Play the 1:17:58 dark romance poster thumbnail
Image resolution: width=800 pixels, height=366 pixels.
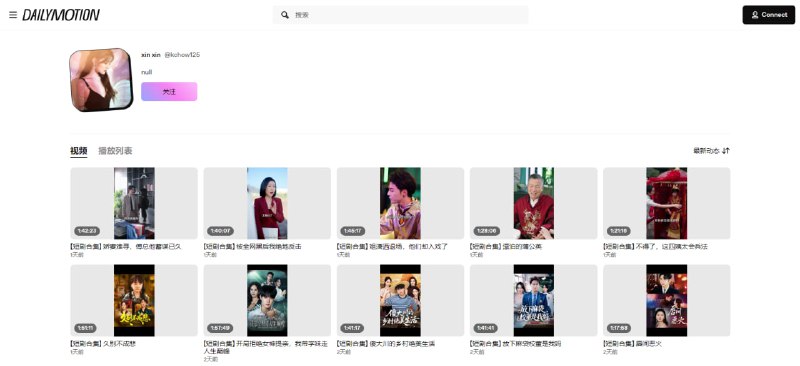666,300
